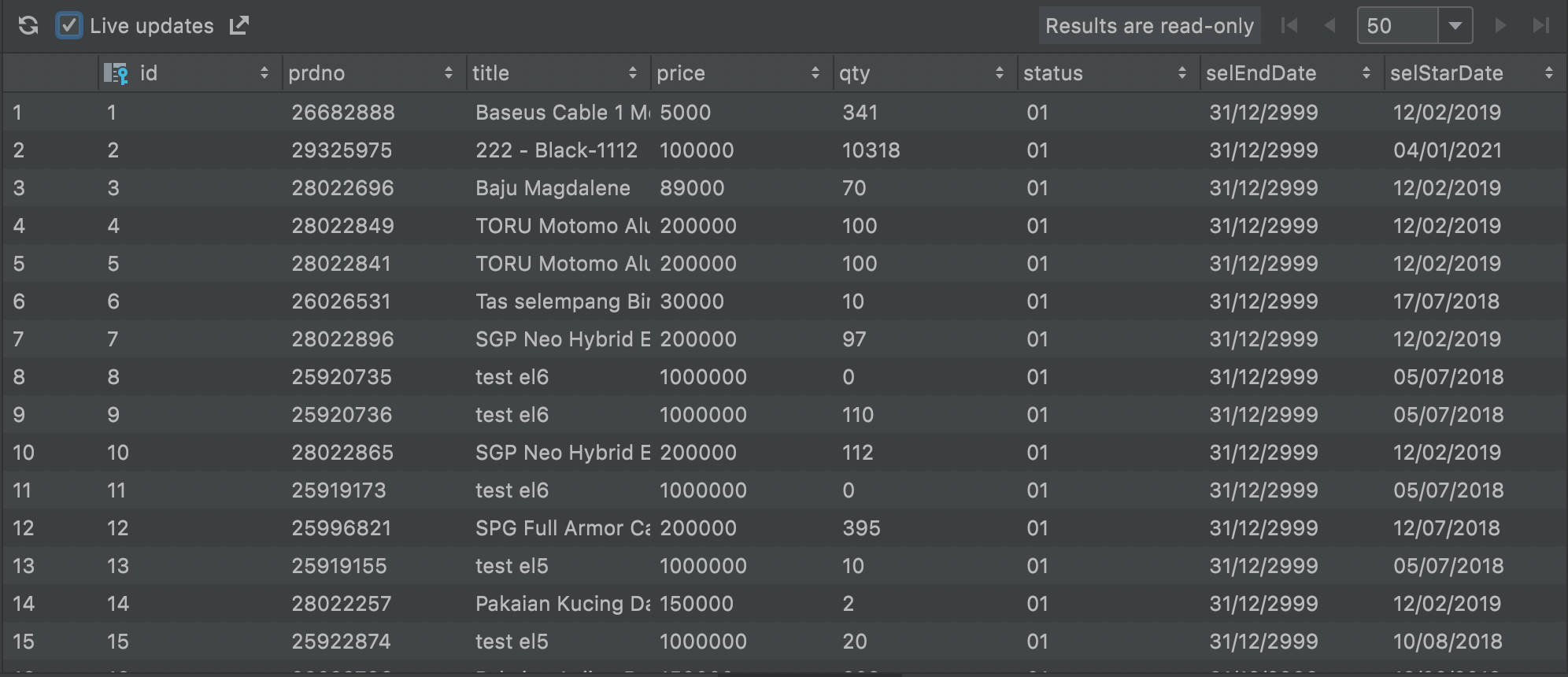Image resolution: width=1568 pixels, height=677 pixels.
Task: Toggle Live updates checkbox
Action: click(69, 26)
